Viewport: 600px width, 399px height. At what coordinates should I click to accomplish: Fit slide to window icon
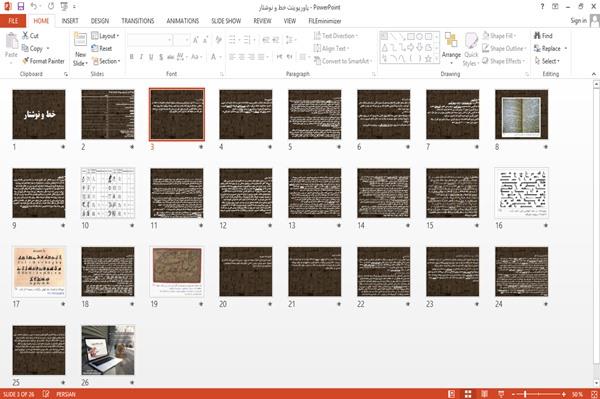[x=594, y=394]
